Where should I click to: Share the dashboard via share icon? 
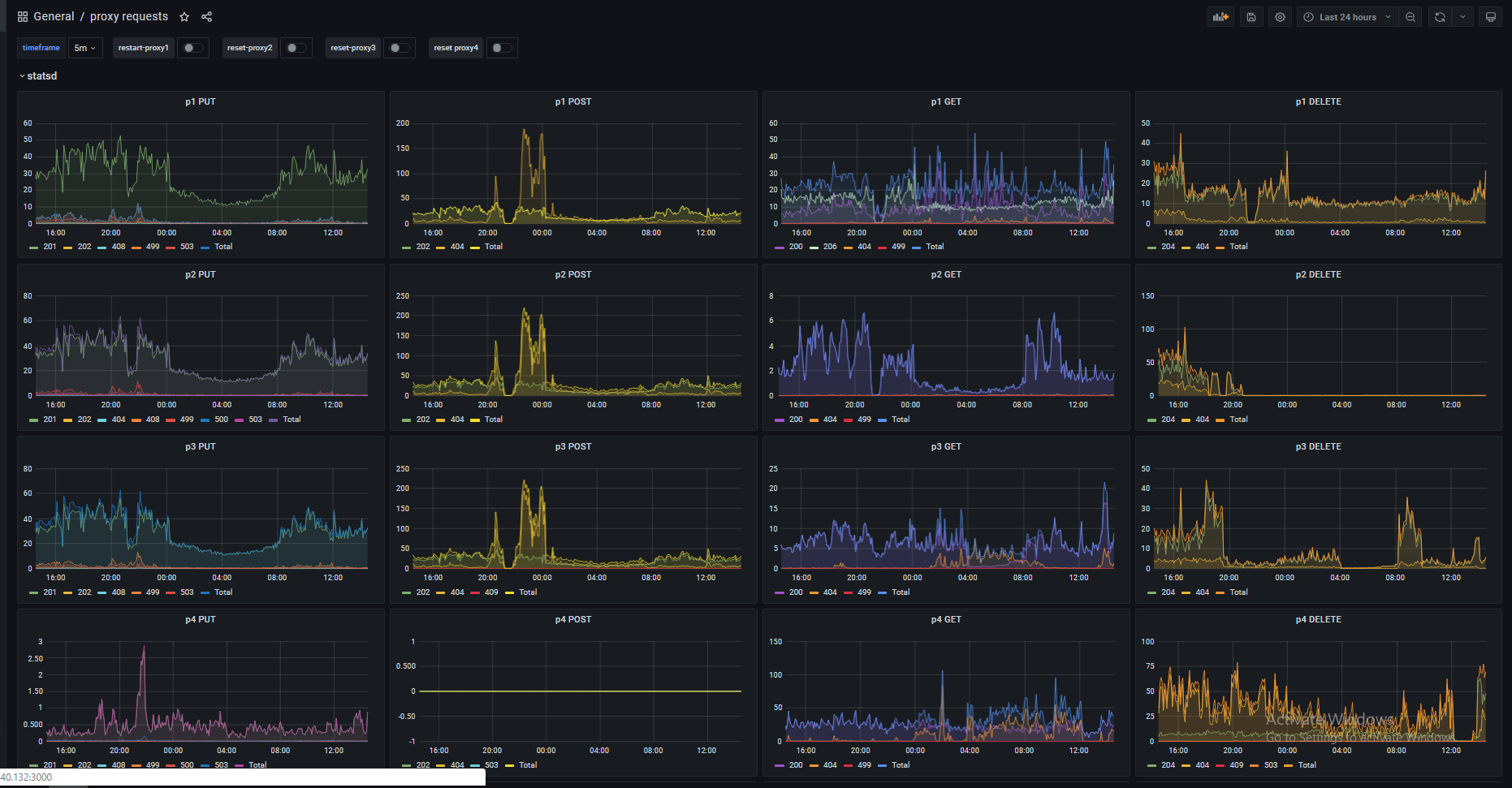206,17
